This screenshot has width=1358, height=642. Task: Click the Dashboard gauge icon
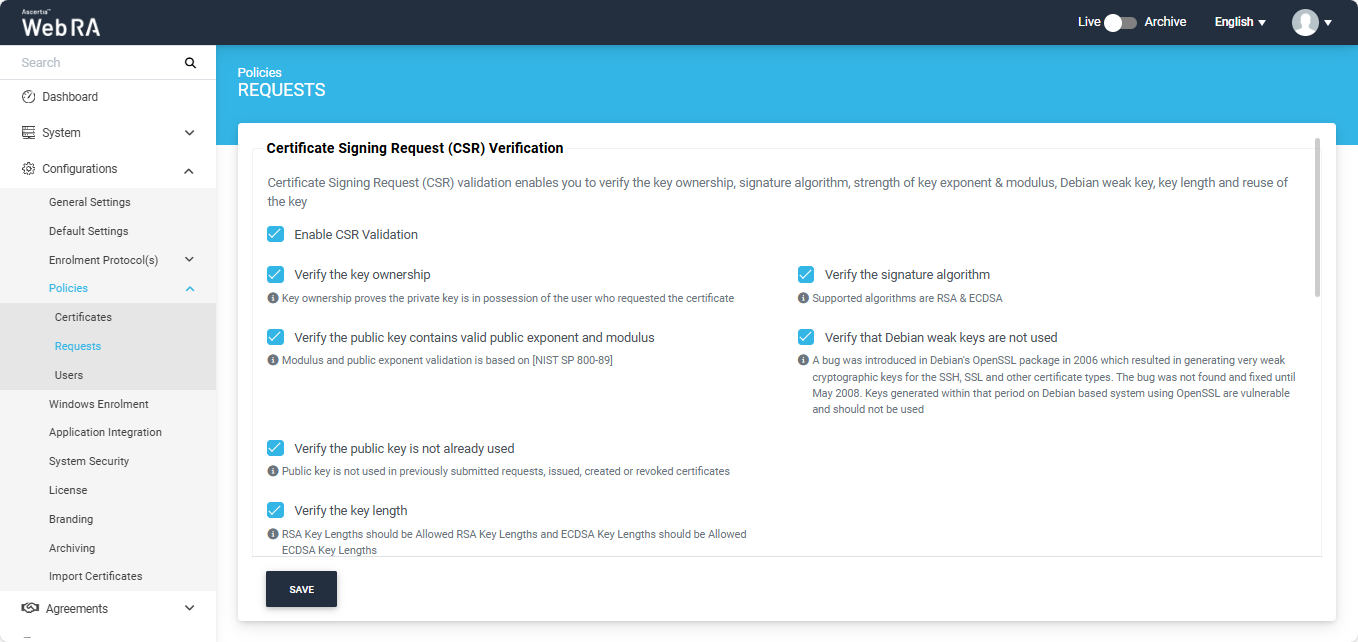tap(29, 97)
